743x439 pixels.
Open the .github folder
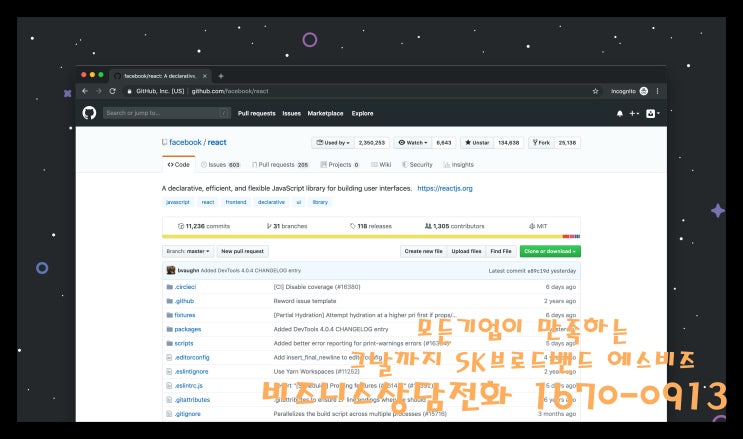click(184, 301)
